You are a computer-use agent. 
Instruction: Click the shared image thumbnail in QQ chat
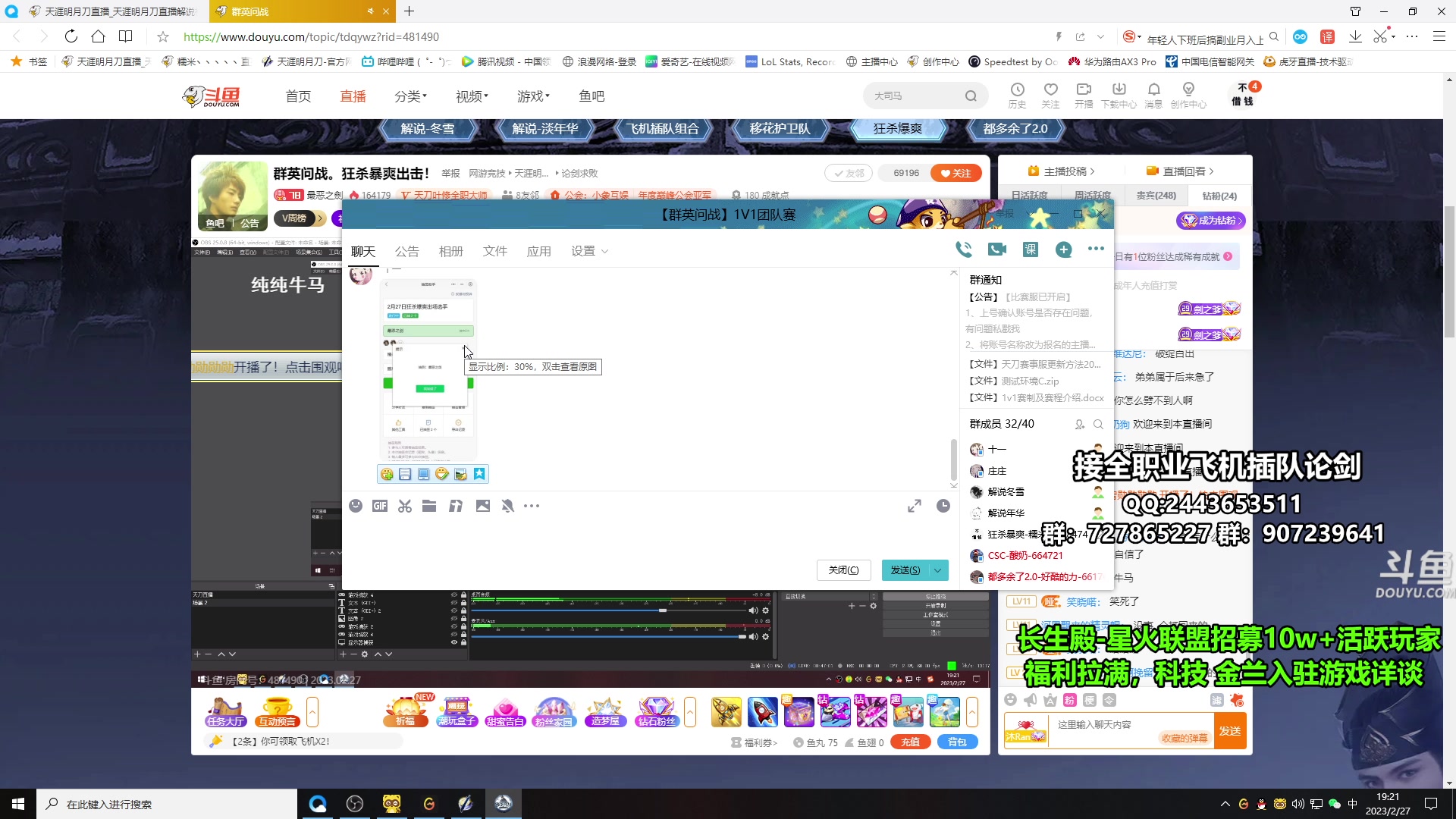[428, 369]
